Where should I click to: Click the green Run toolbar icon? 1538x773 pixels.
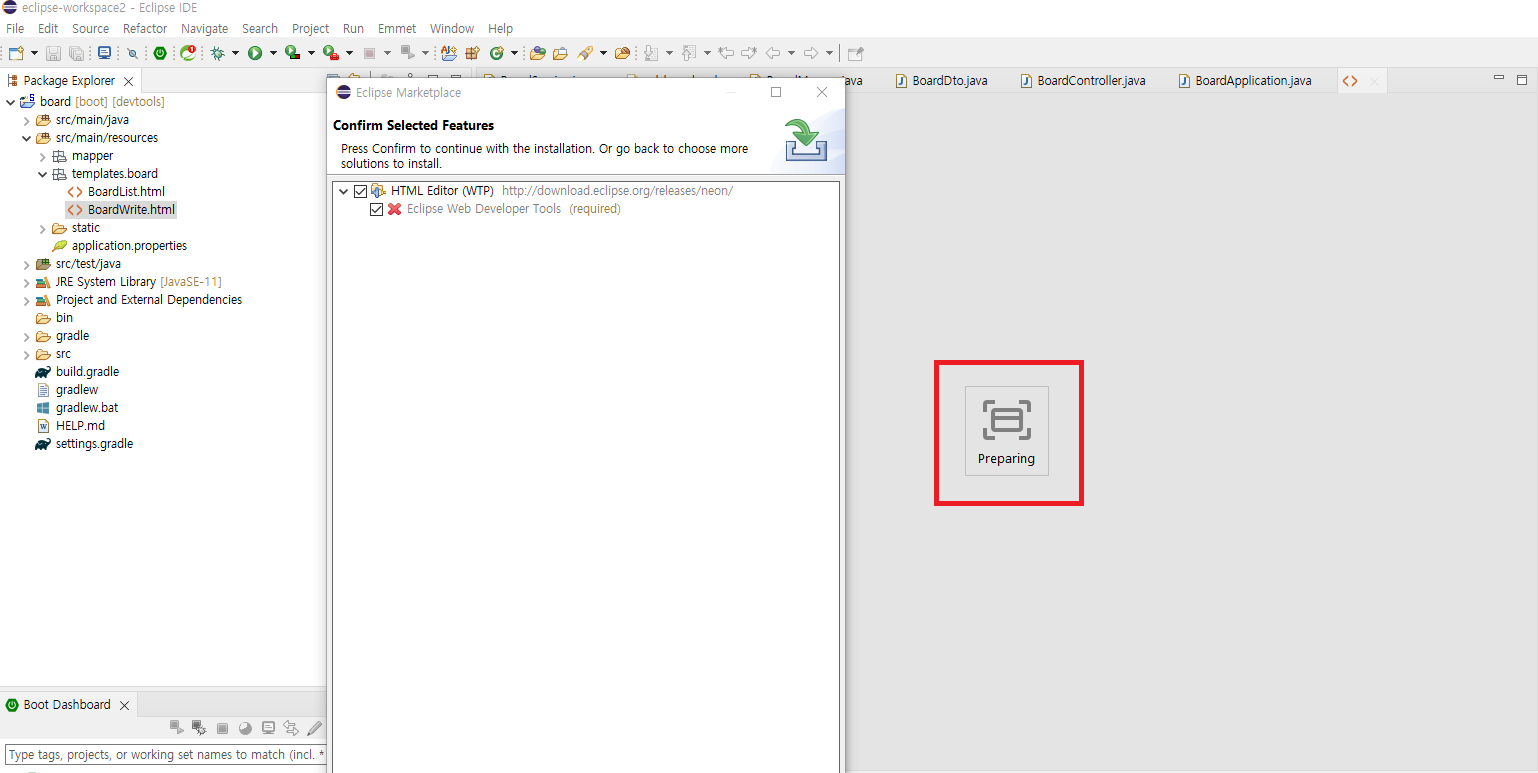255,53
